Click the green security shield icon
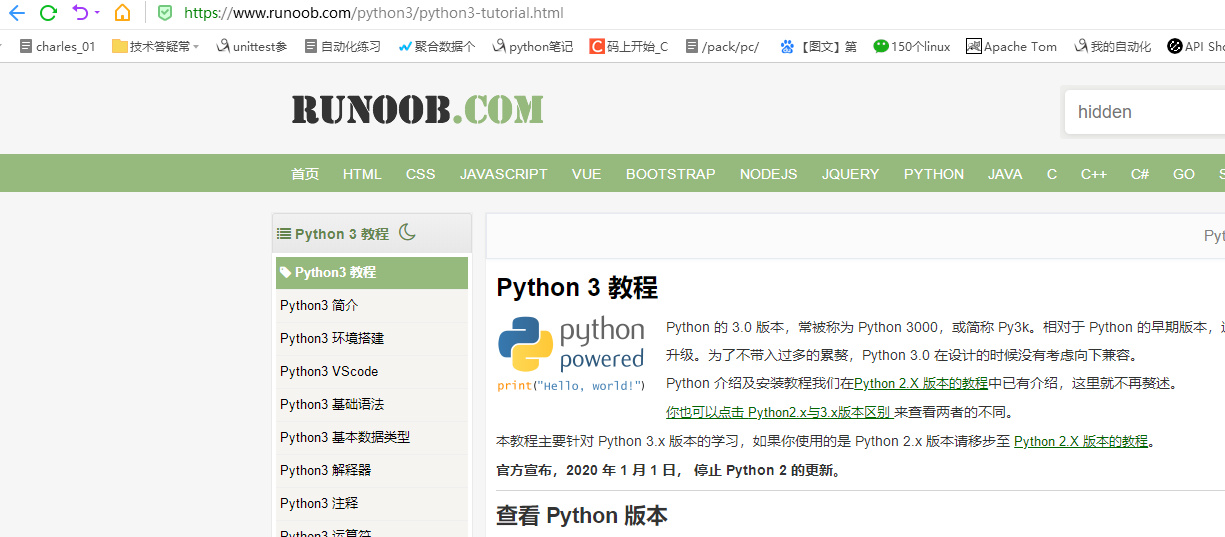This screenshot has height=537, width=1225. pos(165,13)
